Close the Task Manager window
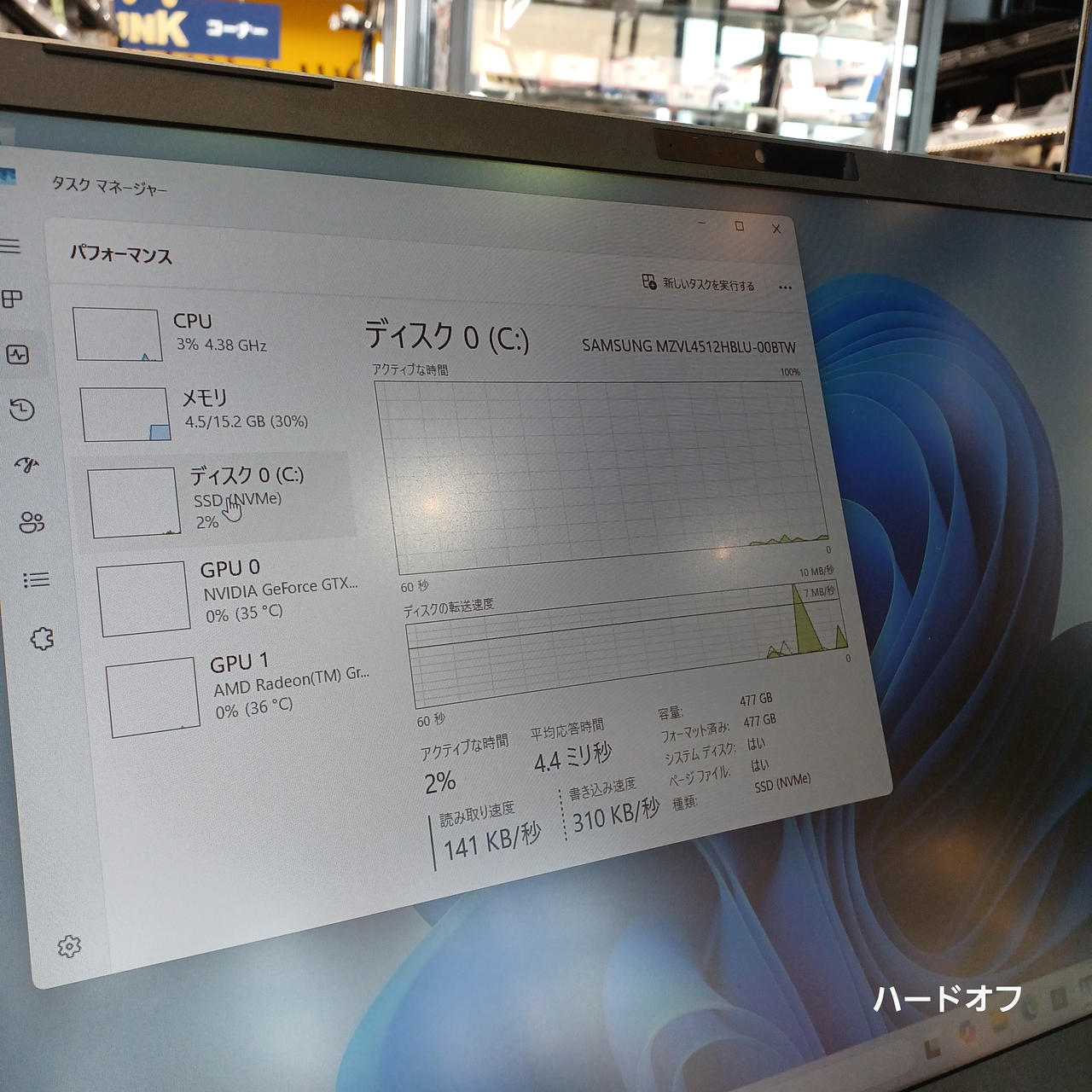This screenshot has height=1092, width=1092. coord(776,229)
